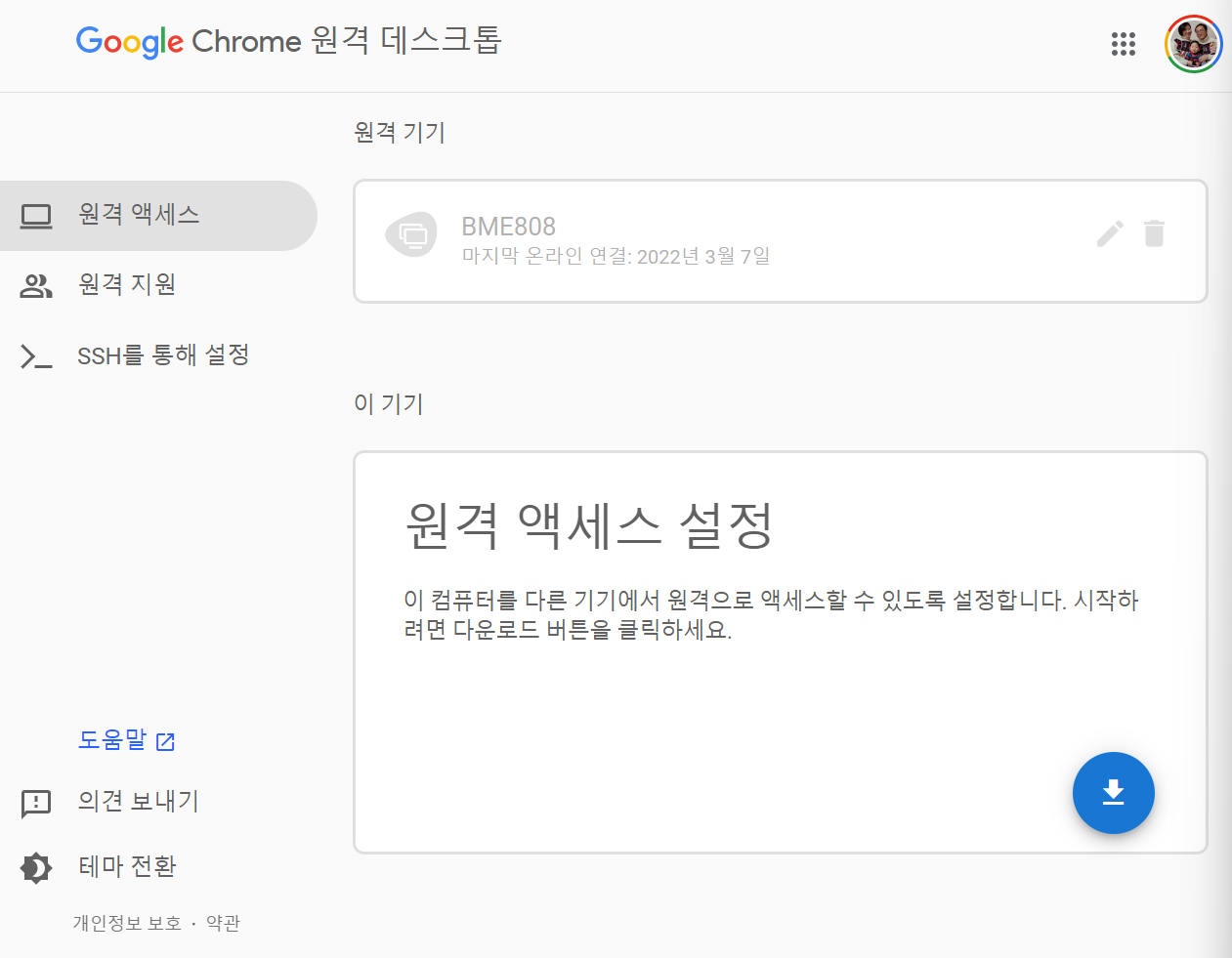Open the Google account profile picture
Viewport: 1232px width, 958px height.
click(x=1194, y=44)
